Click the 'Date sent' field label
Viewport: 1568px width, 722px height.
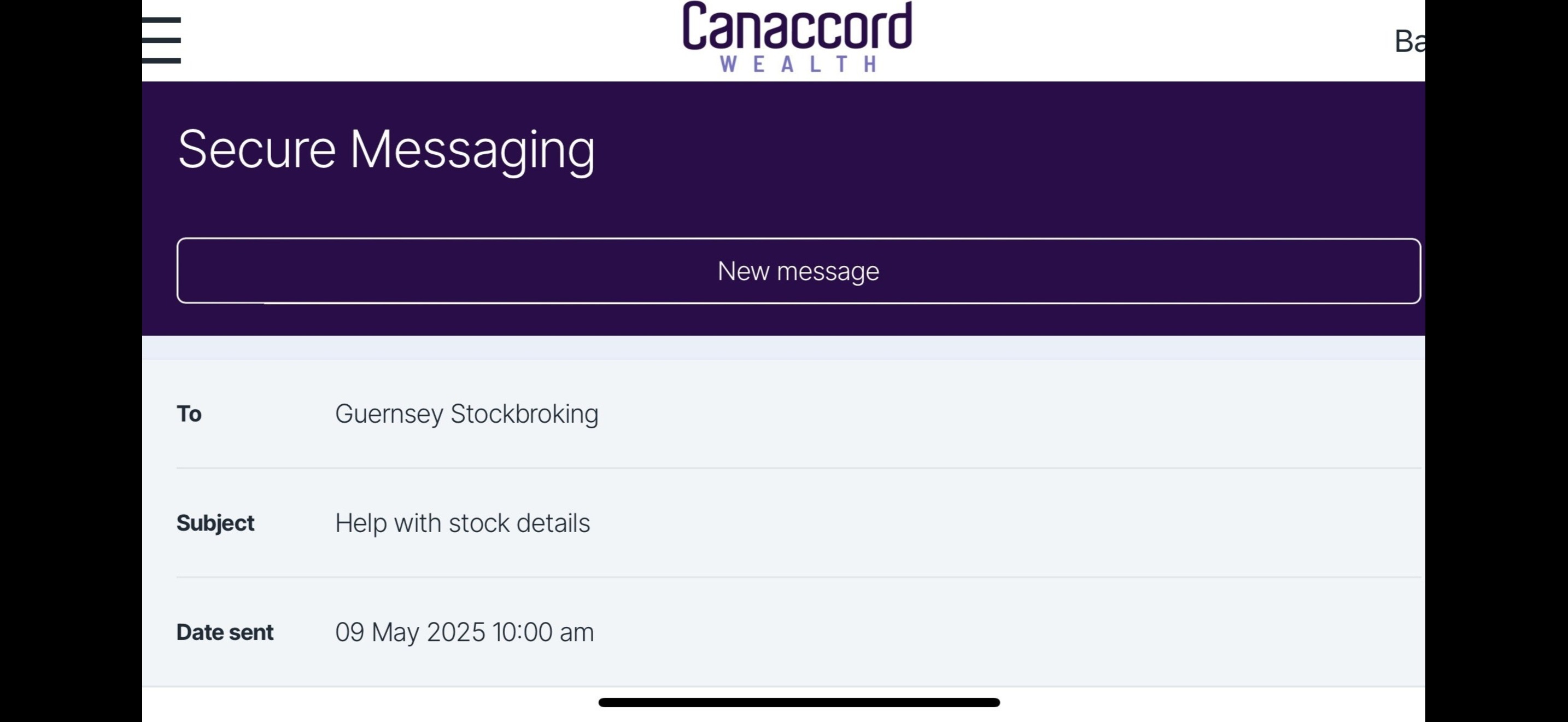tap(225, 632)
